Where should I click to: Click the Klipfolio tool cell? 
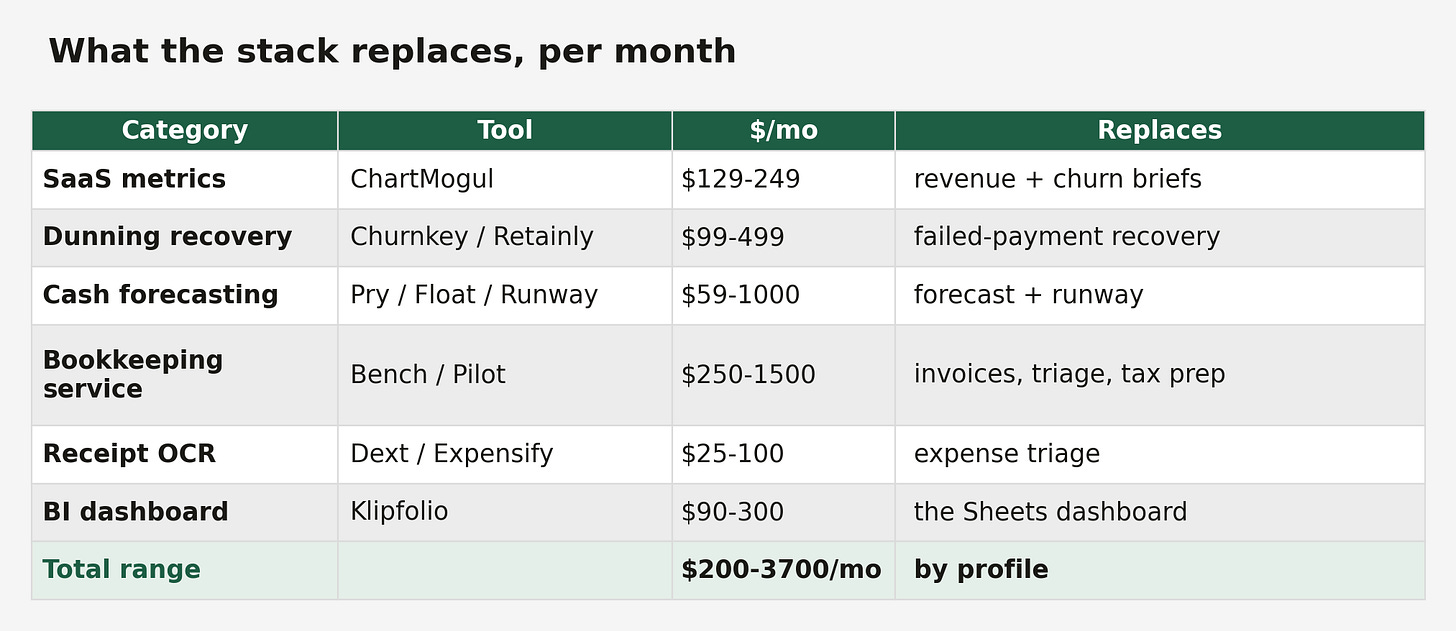click(505, 512)
